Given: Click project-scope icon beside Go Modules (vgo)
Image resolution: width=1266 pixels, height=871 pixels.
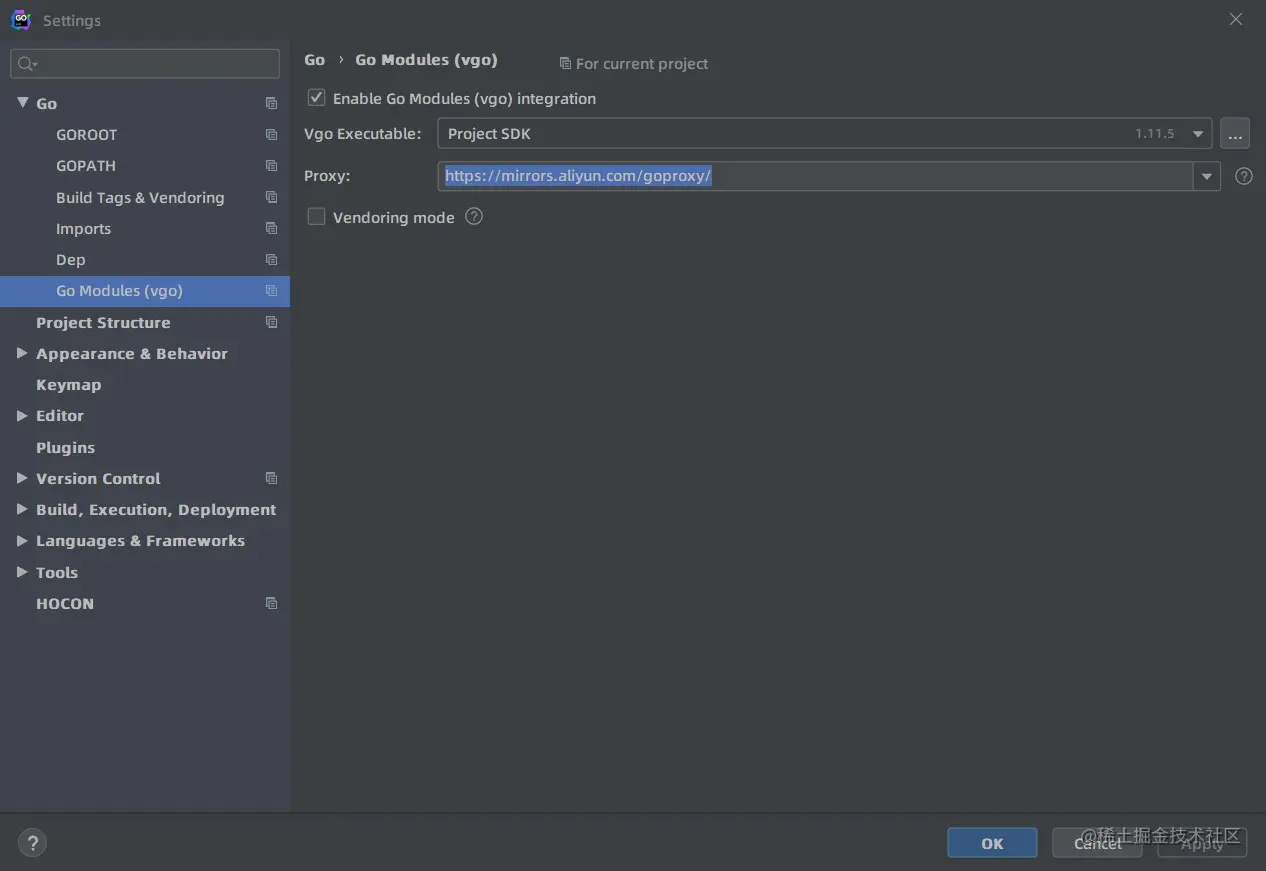Looking at the screenshot, I should click(x=271, y=290).
